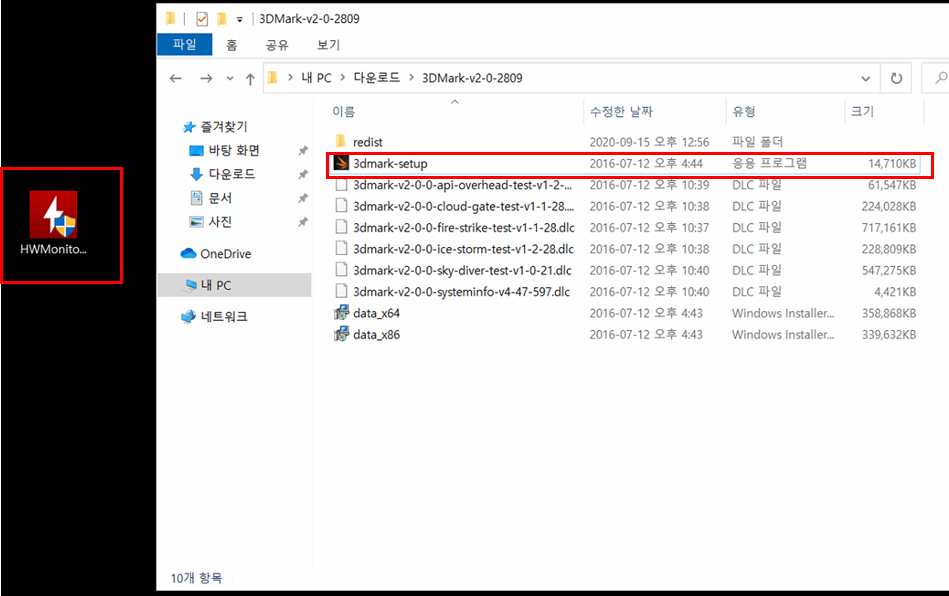The width and height of the screenshot is (949, 596).
Task: Select the fire-strike-test DLC file icon
Action: coord(341,227)
